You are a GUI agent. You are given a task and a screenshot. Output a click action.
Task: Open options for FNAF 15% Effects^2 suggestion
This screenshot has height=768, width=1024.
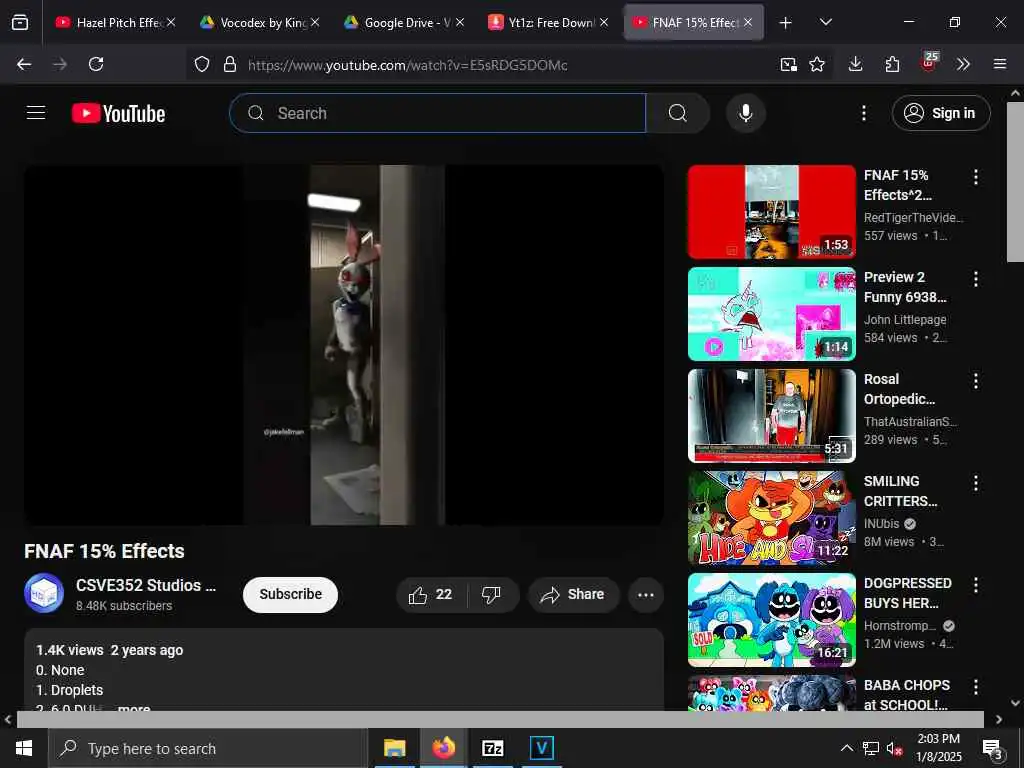[976, 177]
